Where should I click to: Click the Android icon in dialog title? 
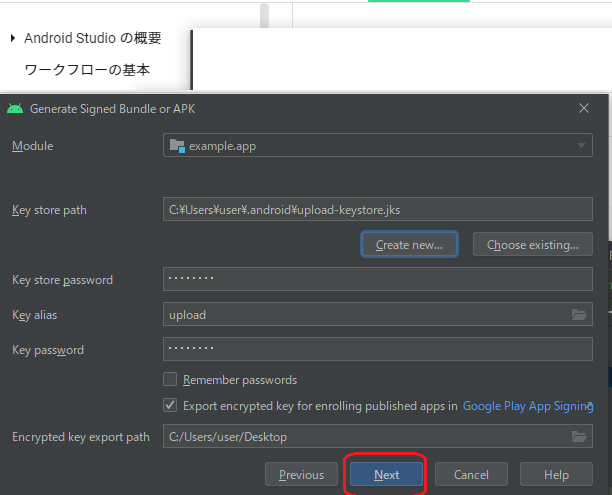tap(15, 109)
